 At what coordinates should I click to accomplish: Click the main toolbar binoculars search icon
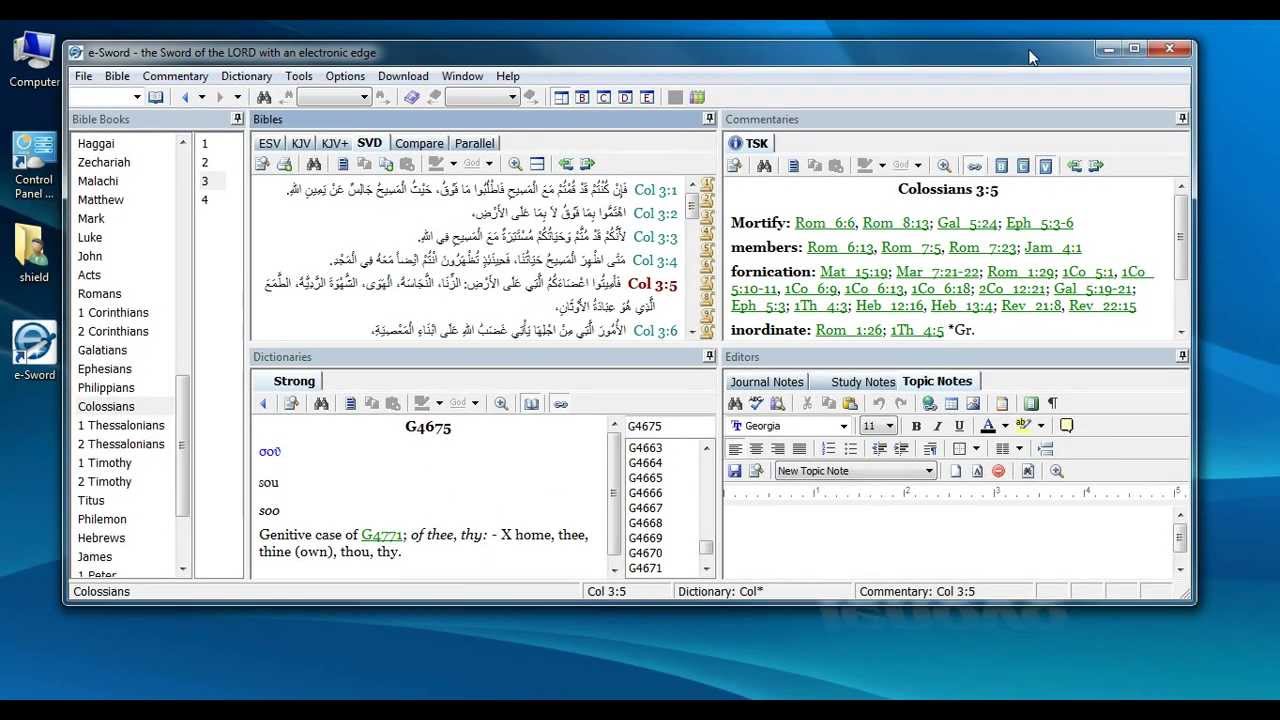click(264, 97)
